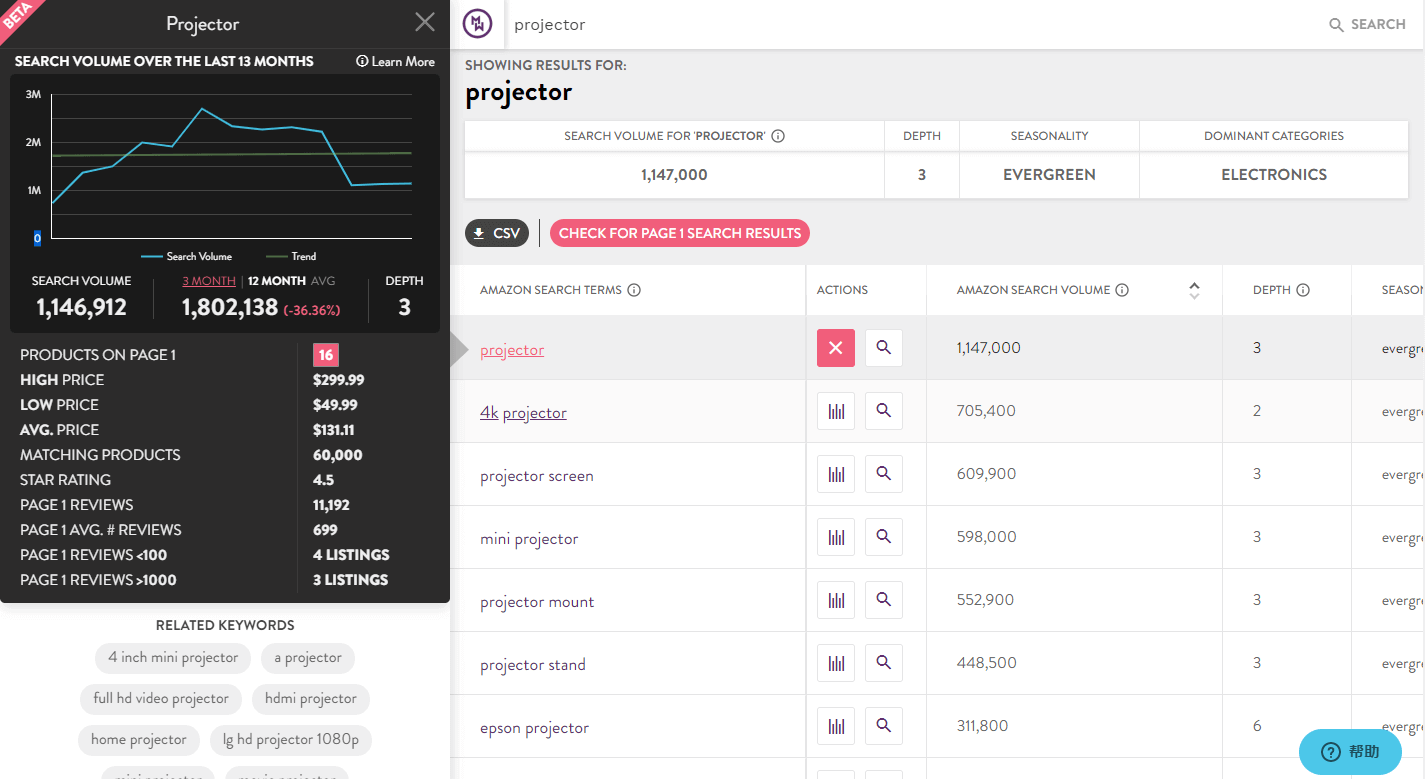Click the EVERGREEN seasonality value
Image resolution: width=1425 pixels, height=779 pixels.
(1049, 175)
